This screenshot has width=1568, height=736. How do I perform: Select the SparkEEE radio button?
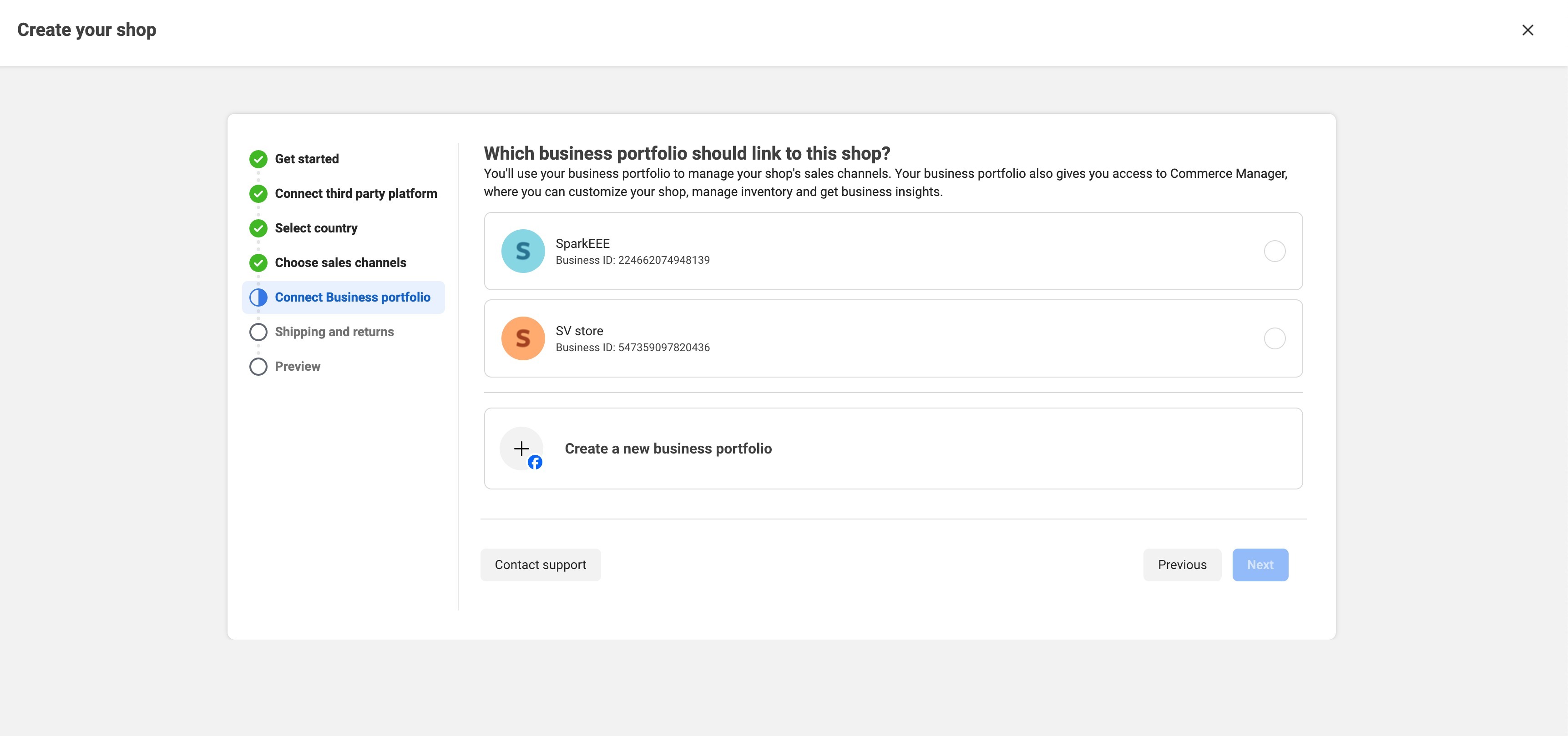pyautogui.click(x=1275, y=251)
